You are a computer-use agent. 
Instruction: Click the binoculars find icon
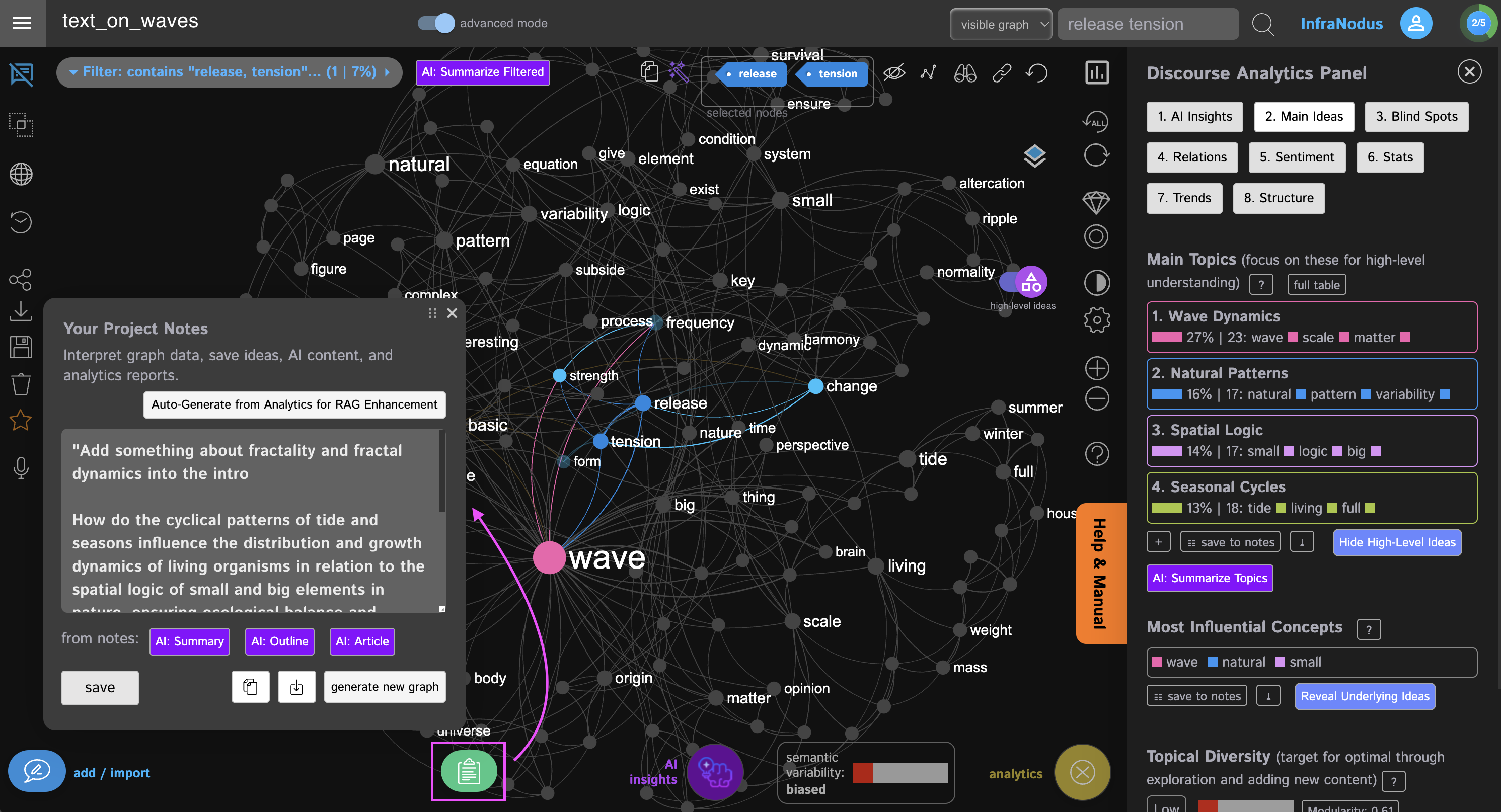coord(965,73)
